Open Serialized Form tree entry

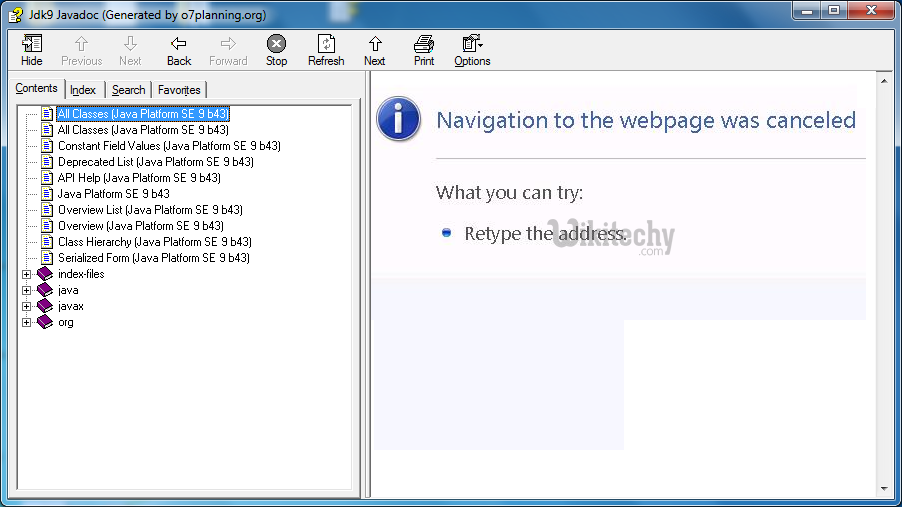click(x=153, y=258)
